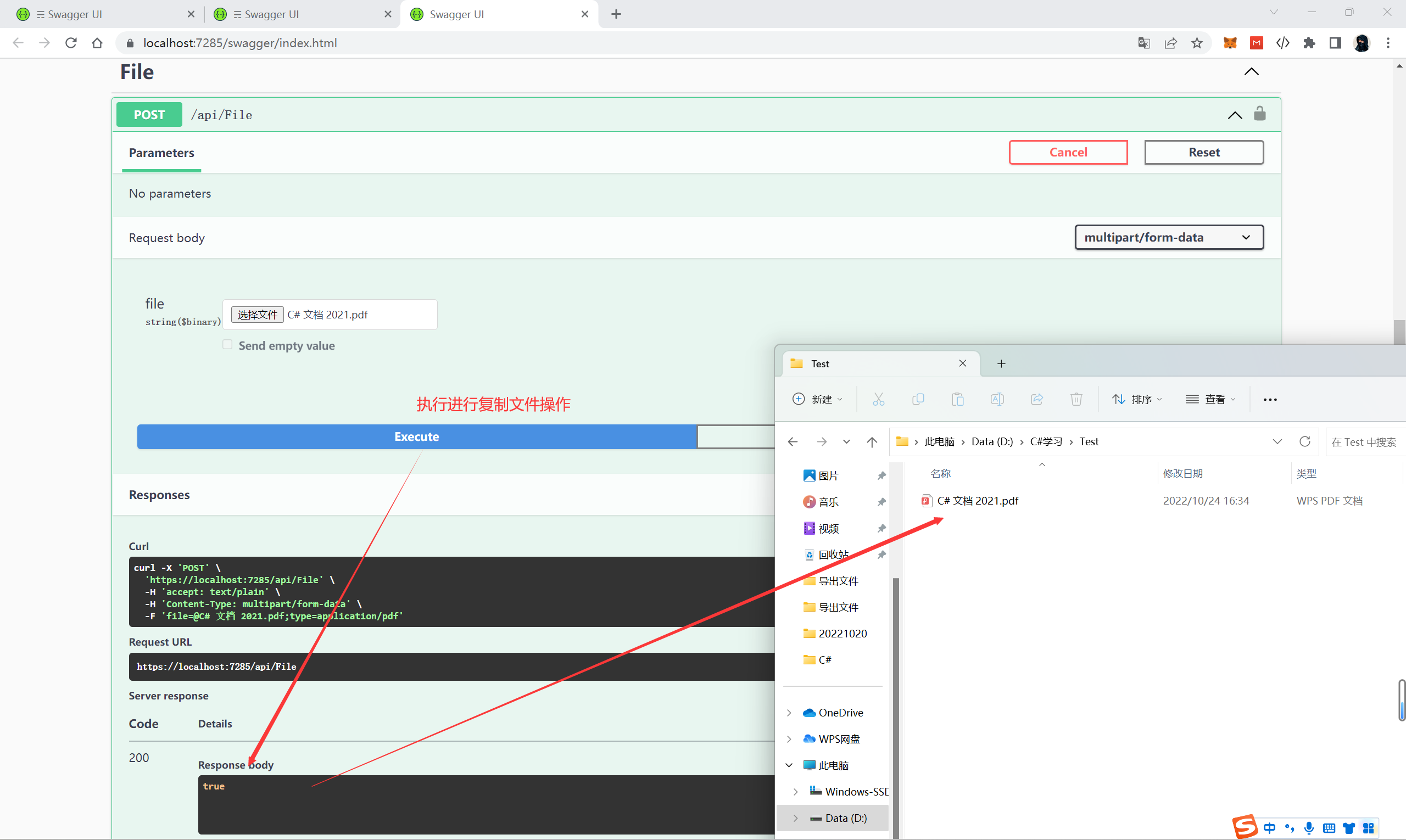Viewport: 1406px width, 840px height.
Task: Click the red Cancel button
Action: tap(1068, 152)
